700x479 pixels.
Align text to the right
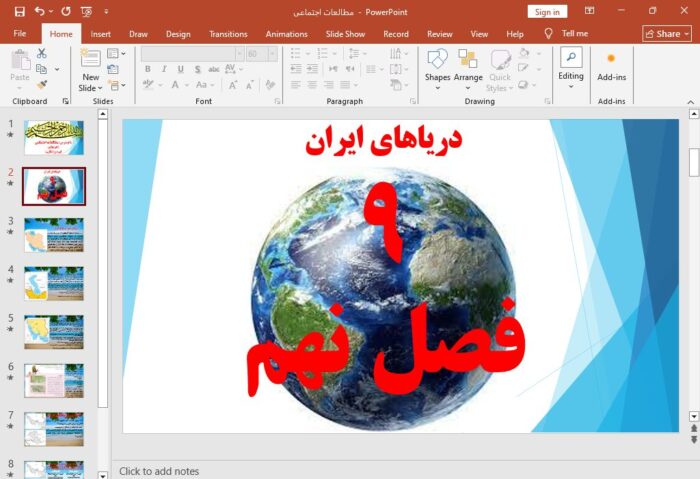[x=329, y=84]
